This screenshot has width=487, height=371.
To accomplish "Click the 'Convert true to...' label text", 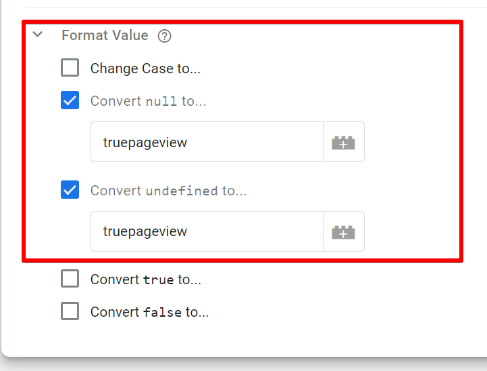I will 146,279.
